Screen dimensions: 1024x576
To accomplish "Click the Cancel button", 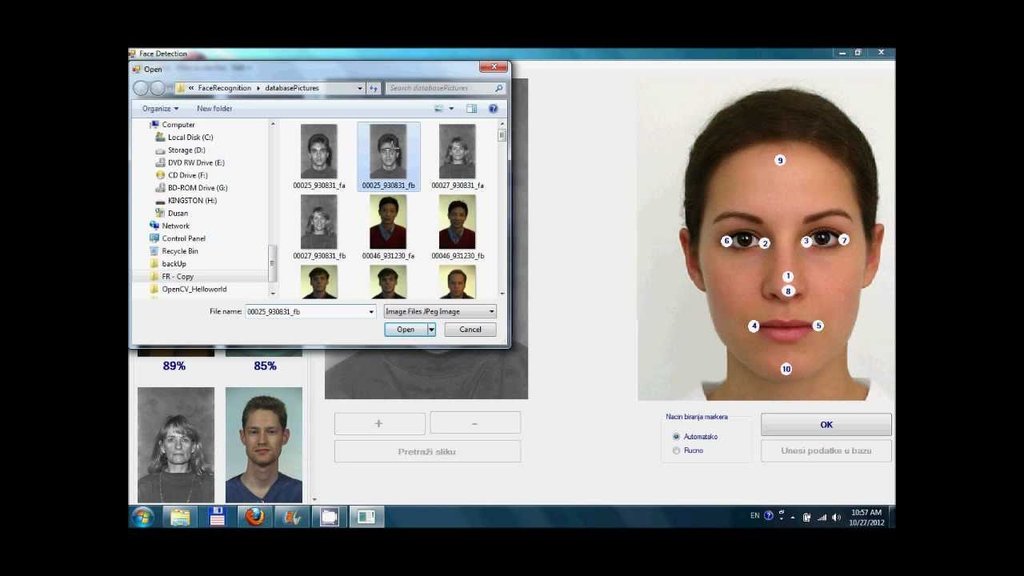I will [x=470, y=330].
